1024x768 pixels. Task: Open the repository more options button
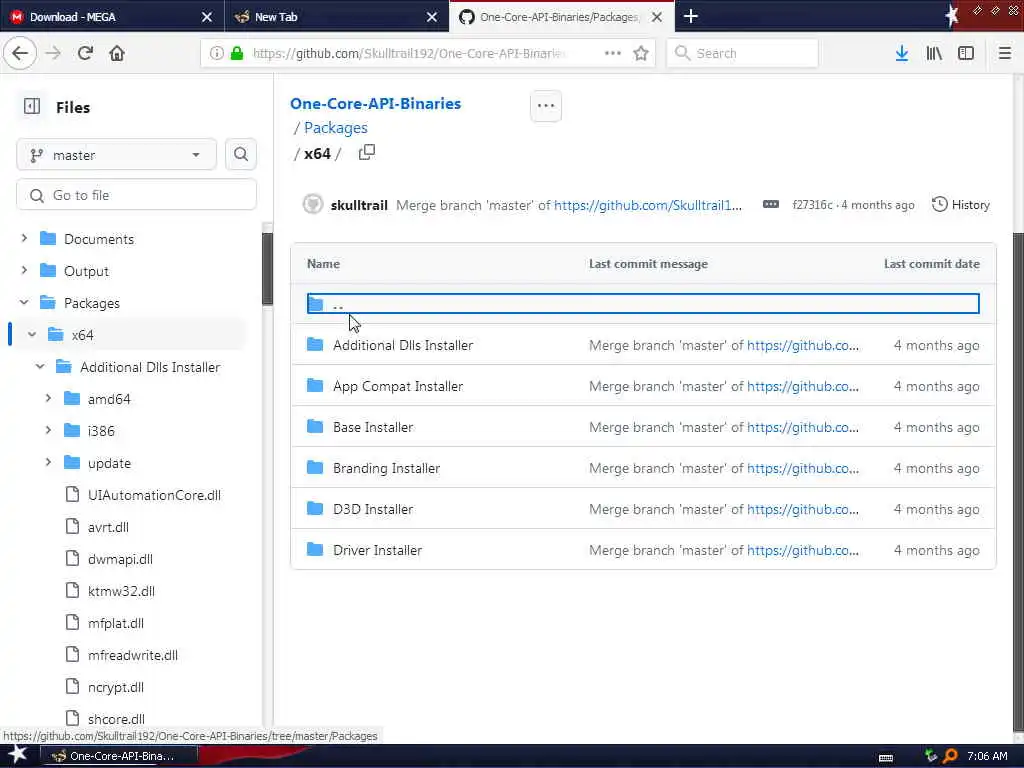coord(545,106)
